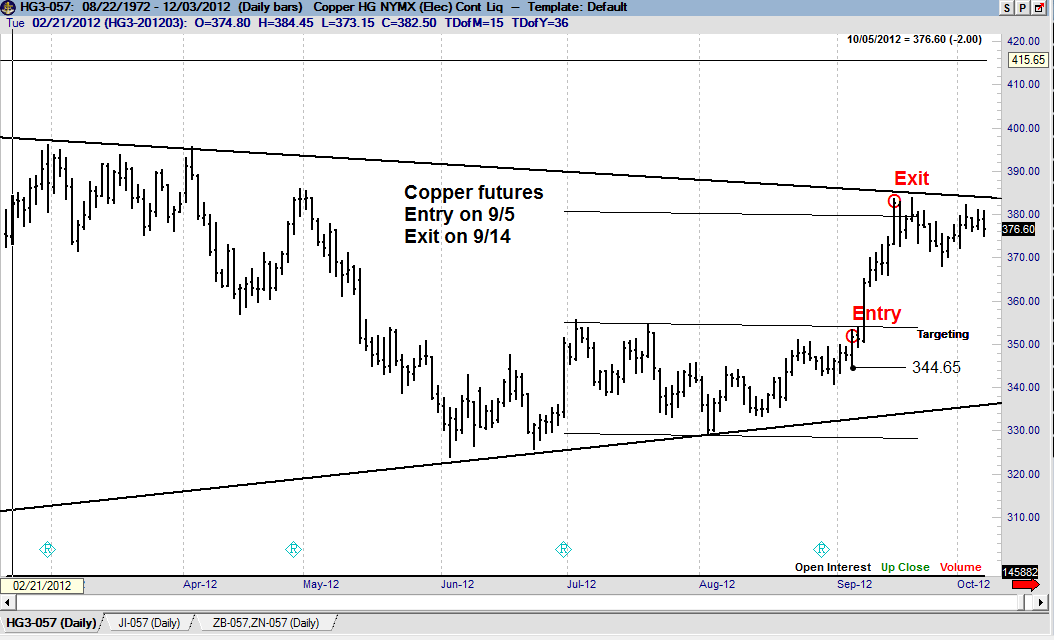Click the Up Close legend label
This screenshot has height=640, width=1054.
(905, 567)
